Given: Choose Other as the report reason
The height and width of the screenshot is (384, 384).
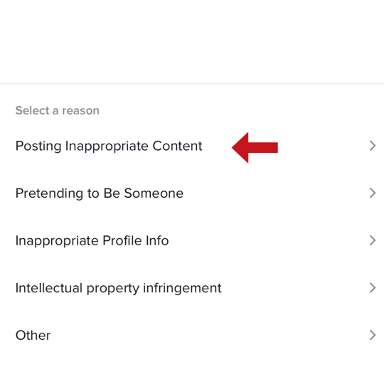Looking at the screenshot, I should coord(33,335).
